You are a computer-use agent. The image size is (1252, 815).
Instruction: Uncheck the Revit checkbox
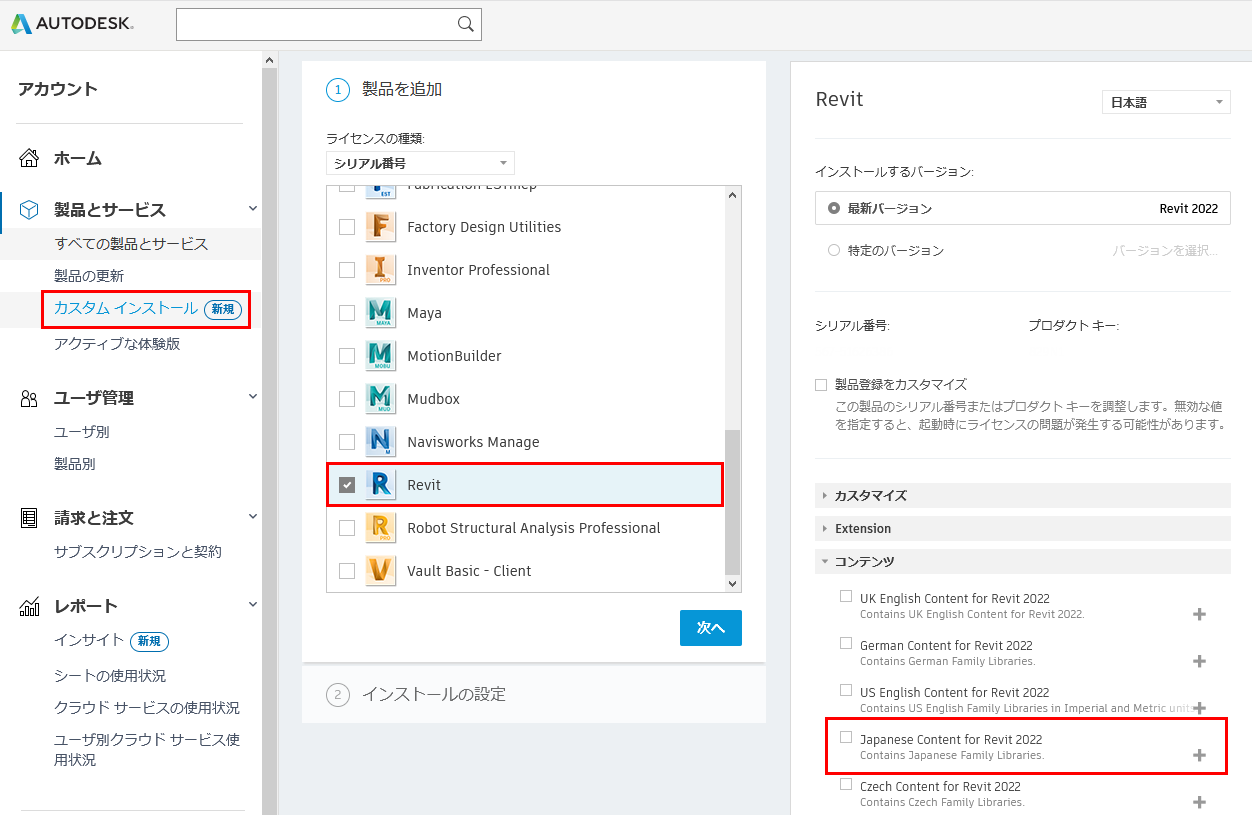[347, 485]
